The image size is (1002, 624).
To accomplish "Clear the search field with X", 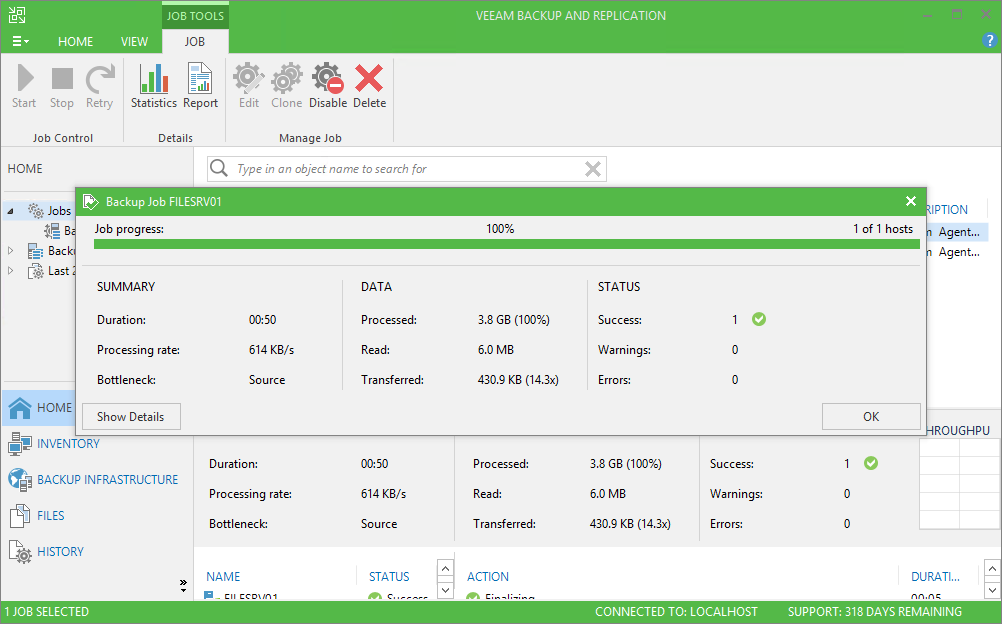I will pyautogui.click(x=593, y=169).
